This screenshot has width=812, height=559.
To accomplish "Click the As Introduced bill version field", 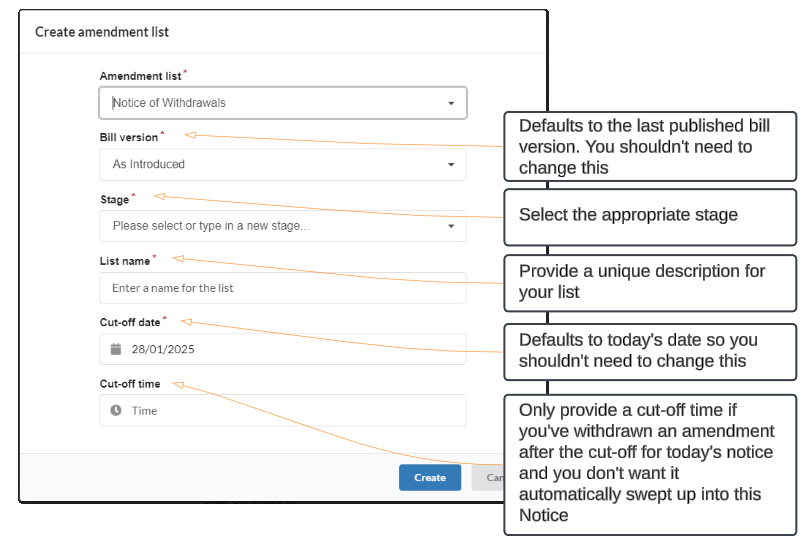I will tap(283, 165).
